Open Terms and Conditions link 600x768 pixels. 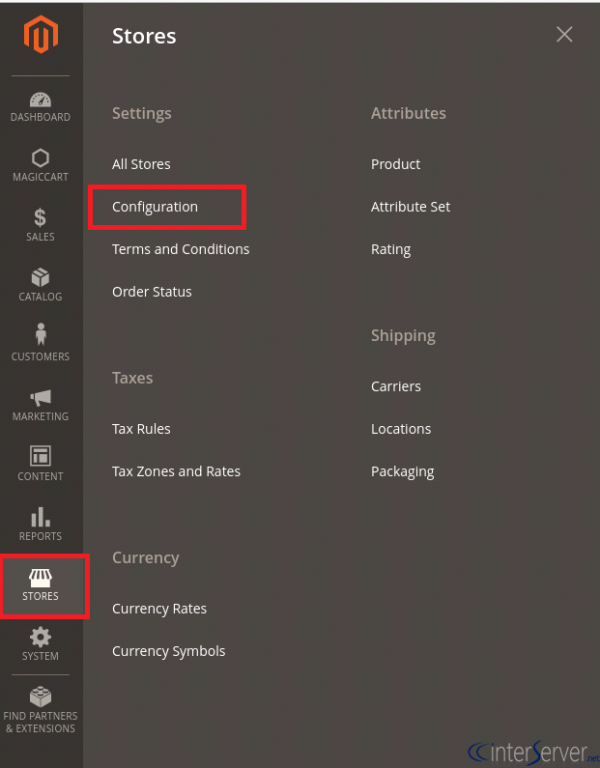point(181,249)
